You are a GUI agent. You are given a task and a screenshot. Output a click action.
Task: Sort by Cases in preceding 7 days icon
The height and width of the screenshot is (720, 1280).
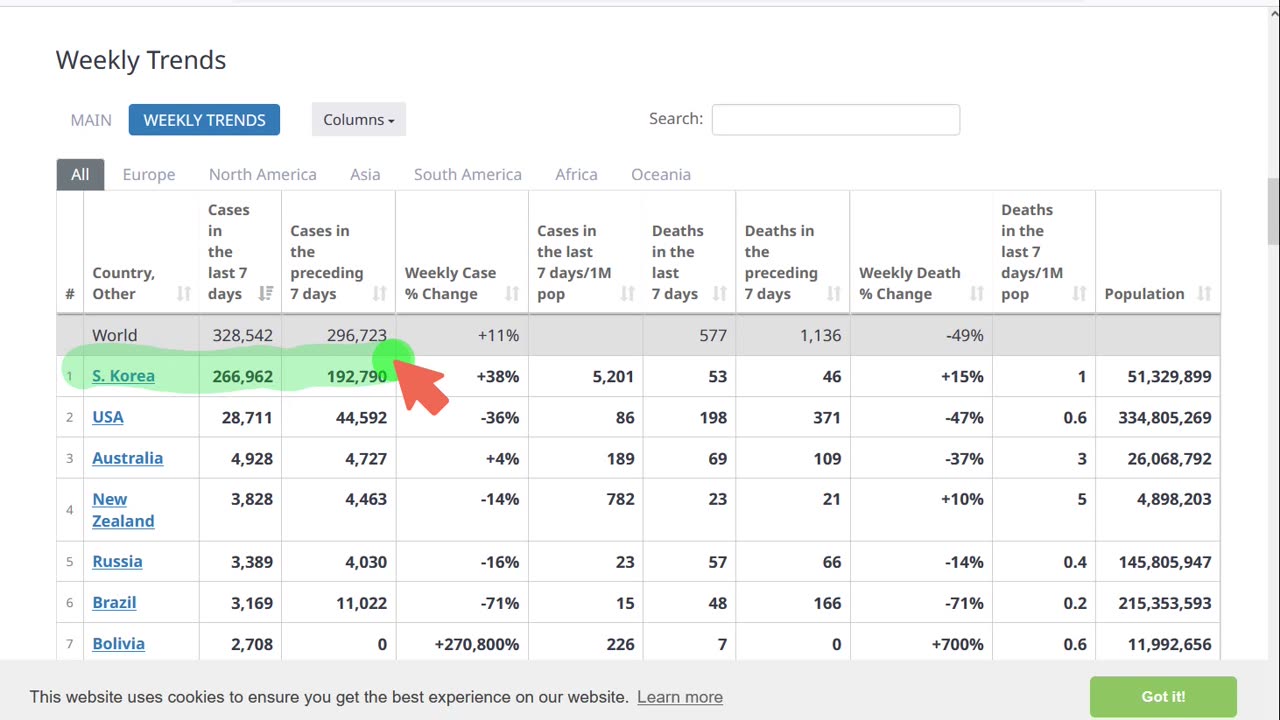click(x=380, y=294)
